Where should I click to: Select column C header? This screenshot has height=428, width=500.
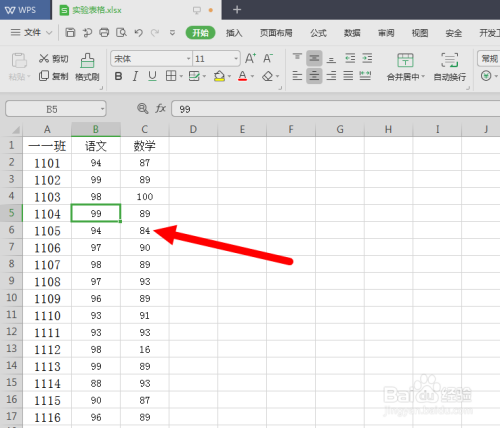145,129
